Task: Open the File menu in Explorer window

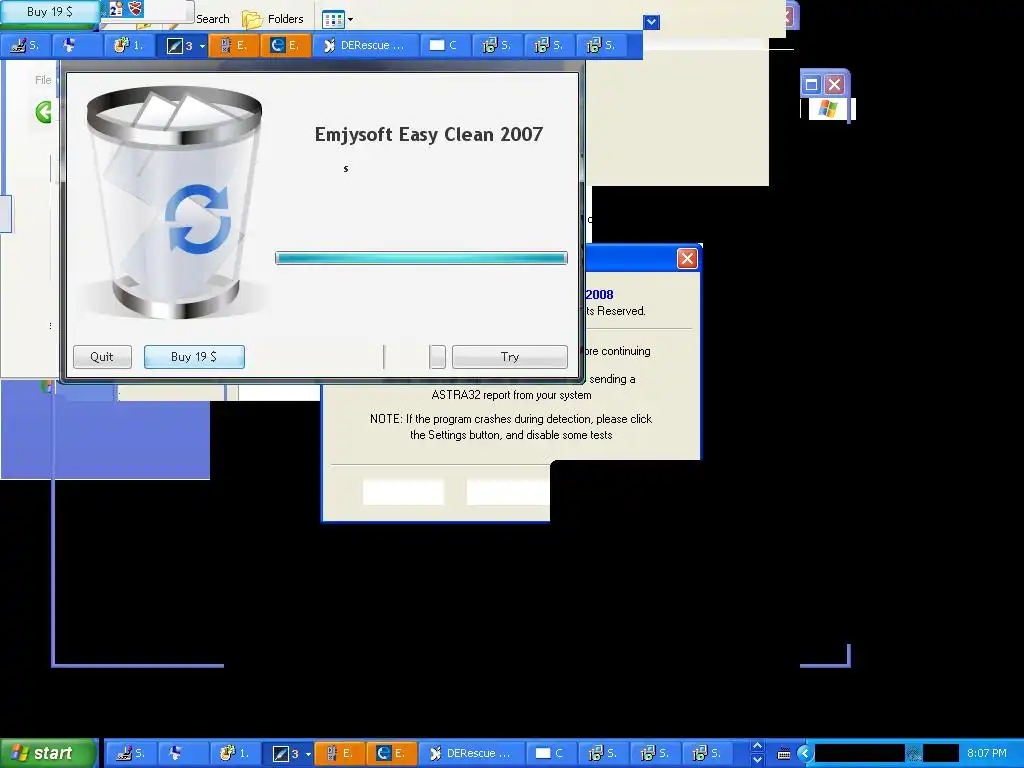Action: 43,80
